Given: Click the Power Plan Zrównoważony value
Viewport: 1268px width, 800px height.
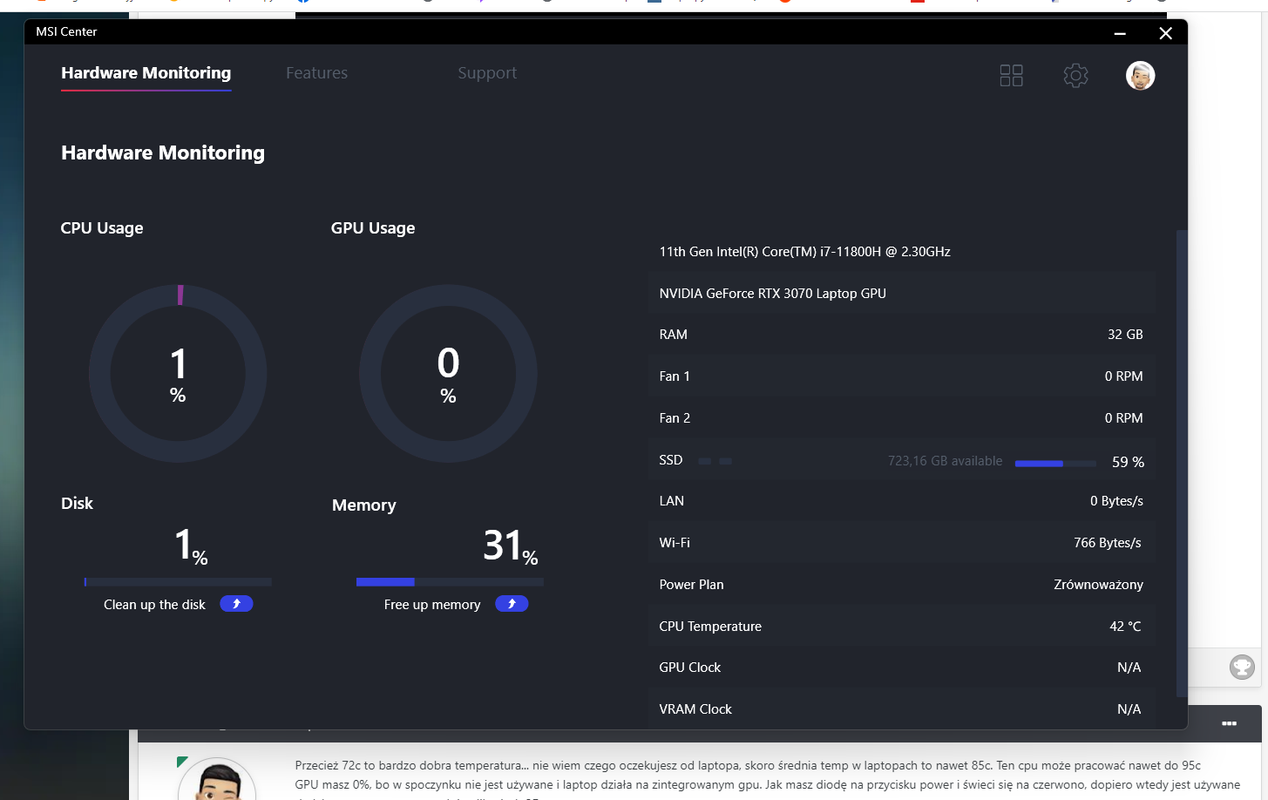Looking at the screenshot, I should [1097, 585].
